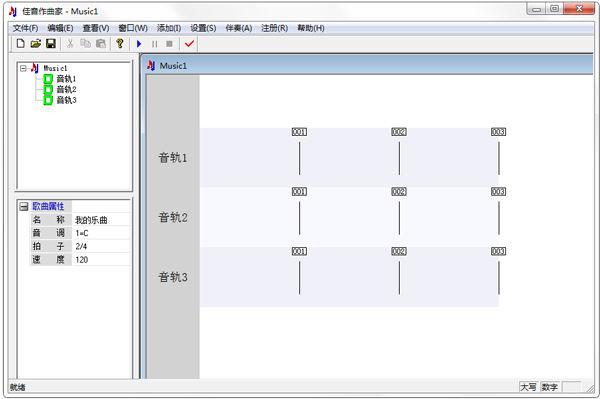
Task: Stop playback with square stop icon
Action: click(x=169, y=44)
